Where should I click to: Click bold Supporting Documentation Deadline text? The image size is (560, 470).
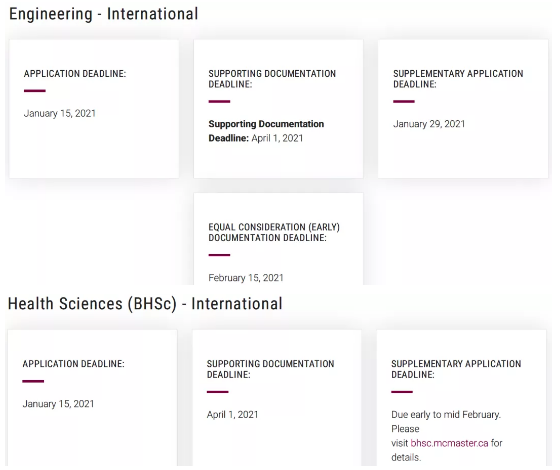[x=266, y=131]
